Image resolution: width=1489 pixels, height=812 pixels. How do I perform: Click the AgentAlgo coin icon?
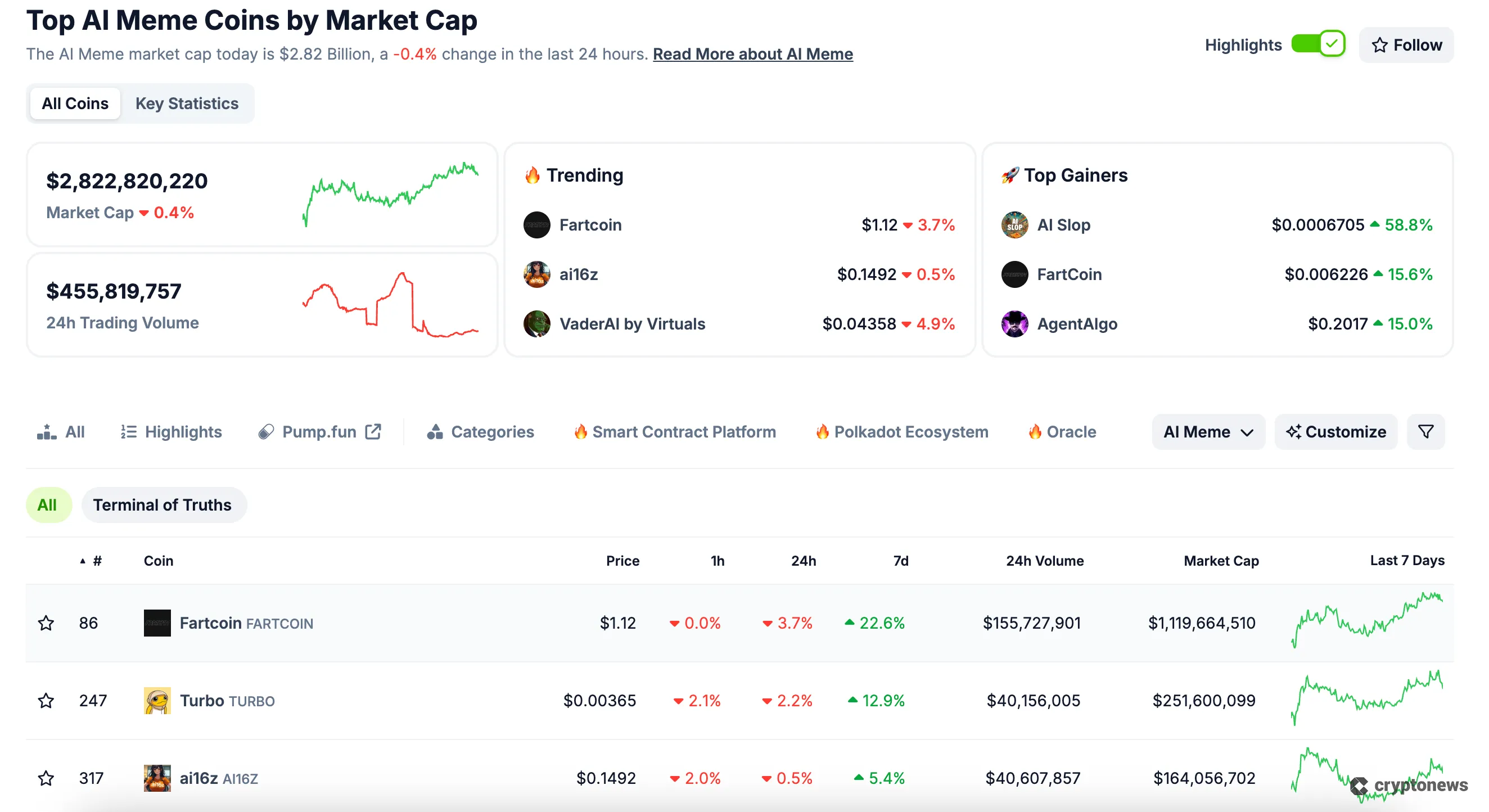1014,324
